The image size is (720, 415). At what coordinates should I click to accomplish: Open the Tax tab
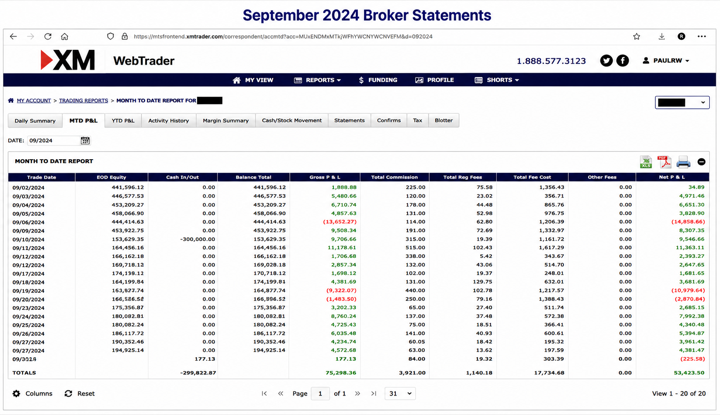[417, 121]
